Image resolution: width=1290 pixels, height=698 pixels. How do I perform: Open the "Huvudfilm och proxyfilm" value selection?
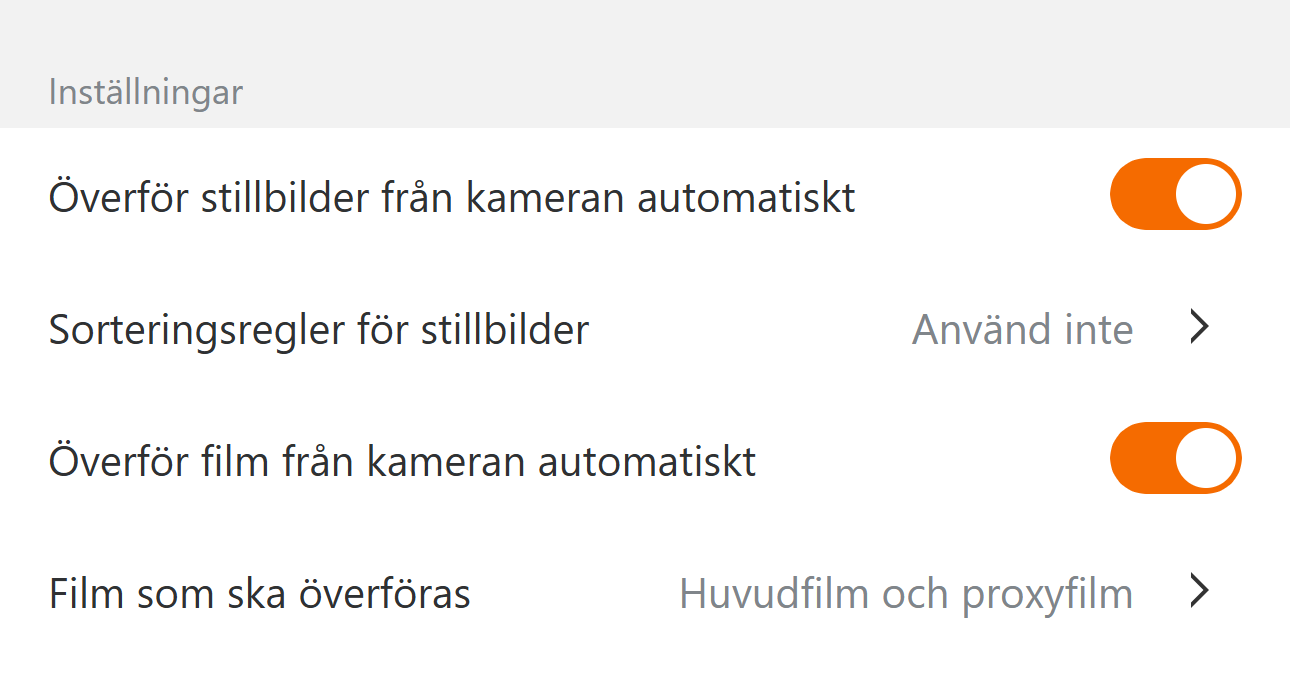(905, 594)
